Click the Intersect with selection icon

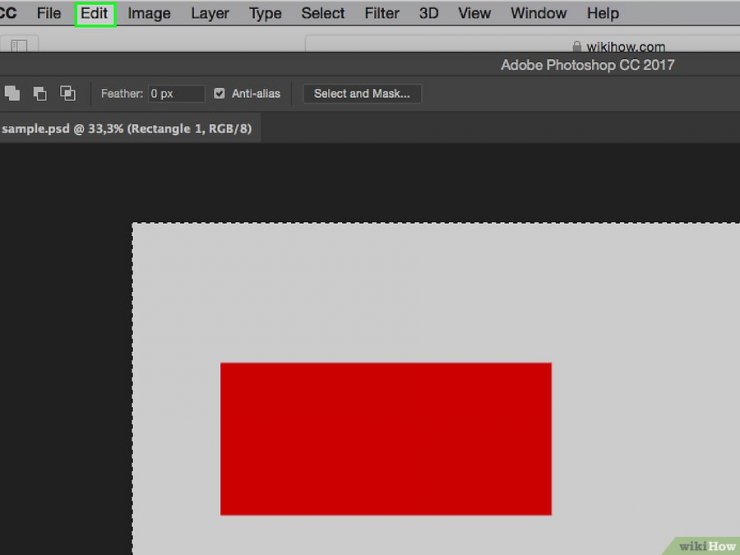(x=67, y=93)
